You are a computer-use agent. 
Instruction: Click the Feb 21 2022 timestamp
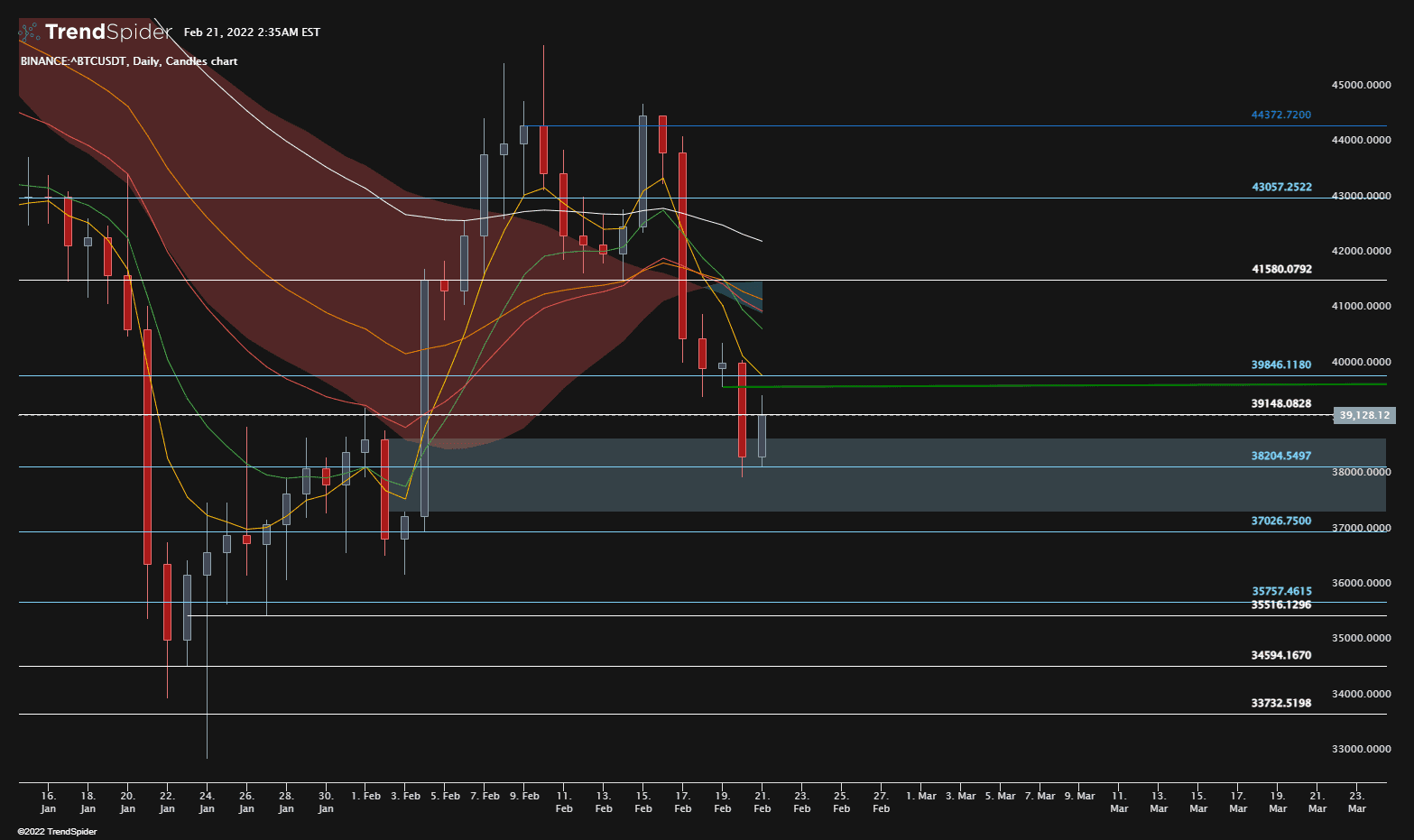[x=251, y=32]
